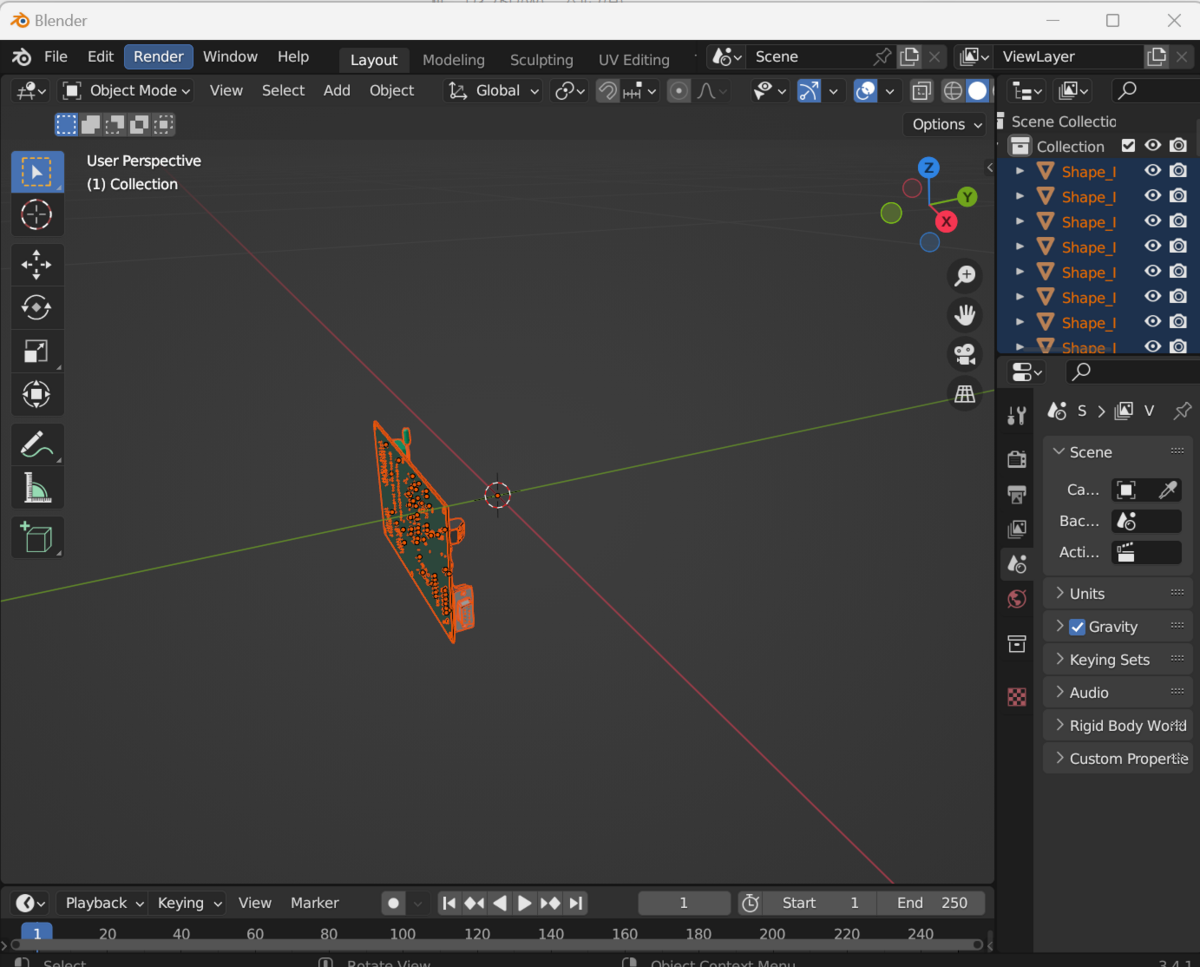Viewport: 1200px width, 967px height.
Task: Expand the Rigid Body World panel
Action: pyautogui.click(x=1118, y=726)
